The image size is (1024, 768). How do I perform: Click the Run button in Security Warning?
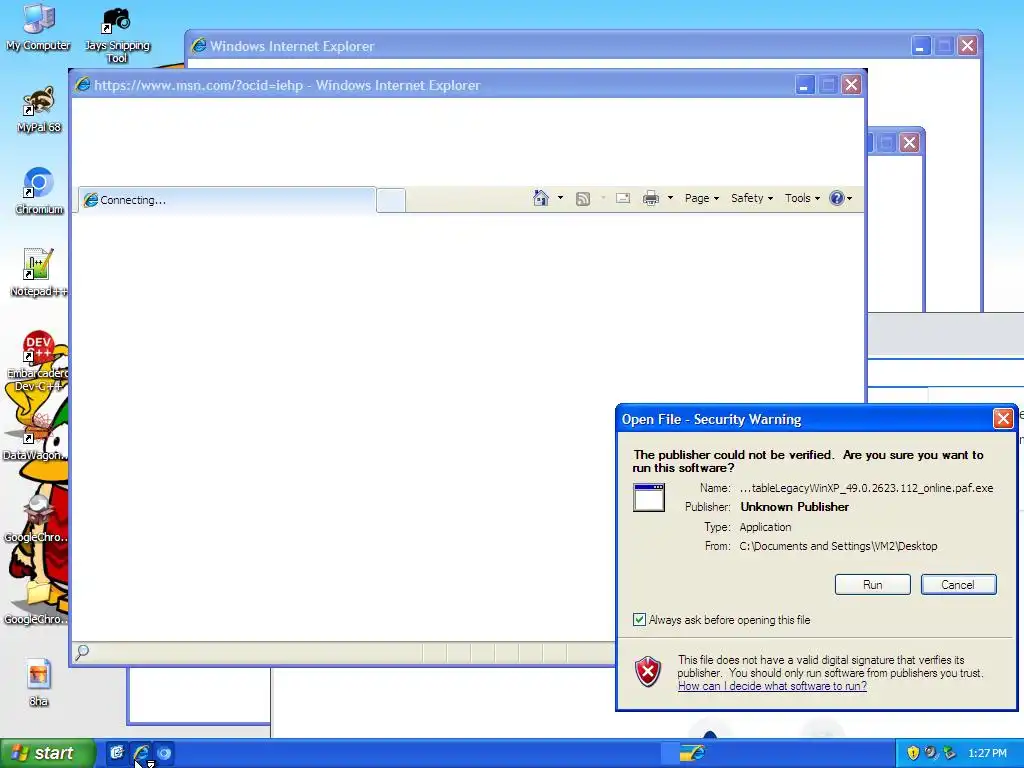point(872,584)
